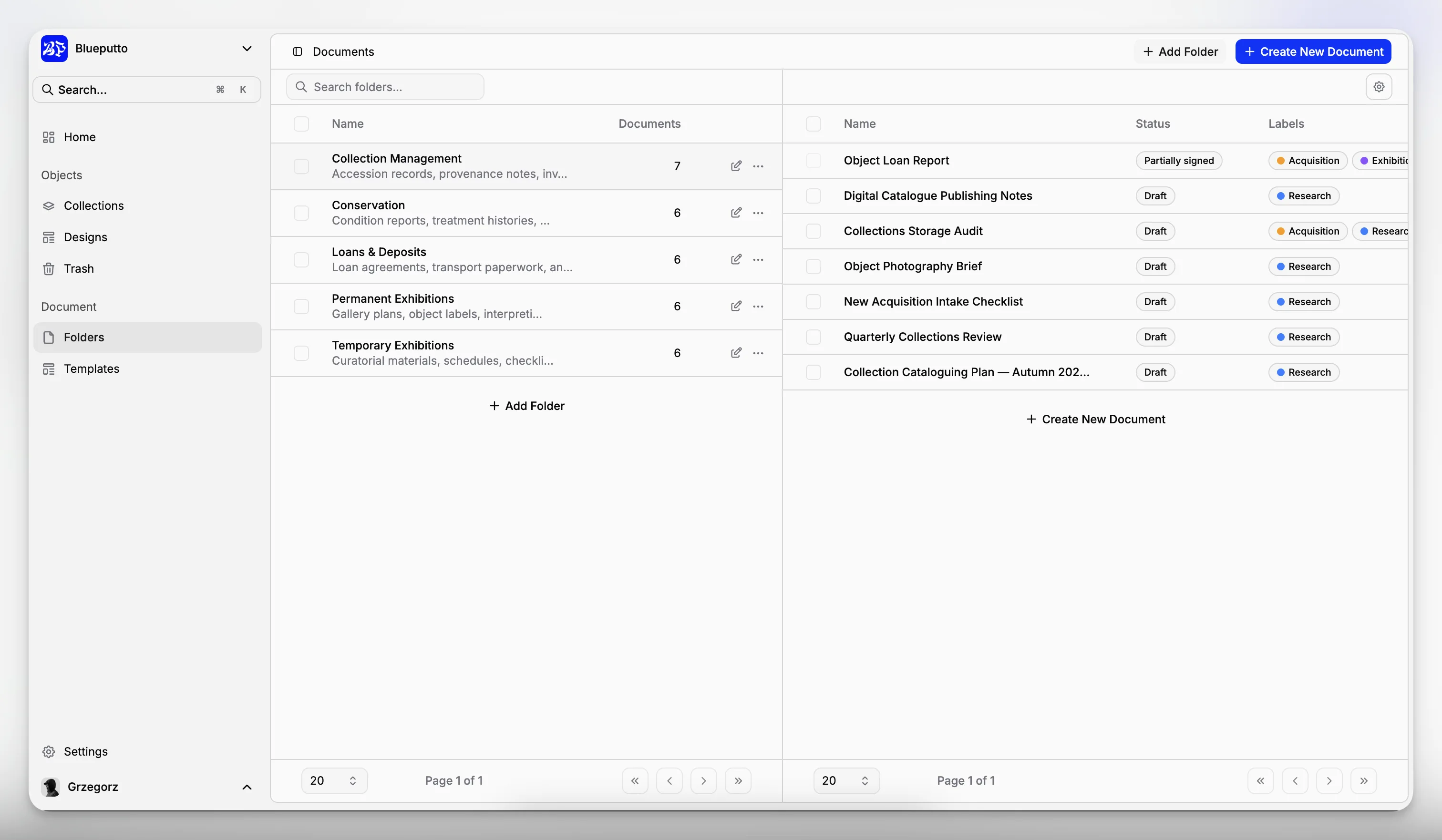1442x840 pixels.
Task: Edit the Temporary Exhibitions folder
Action: click(736, 353)
